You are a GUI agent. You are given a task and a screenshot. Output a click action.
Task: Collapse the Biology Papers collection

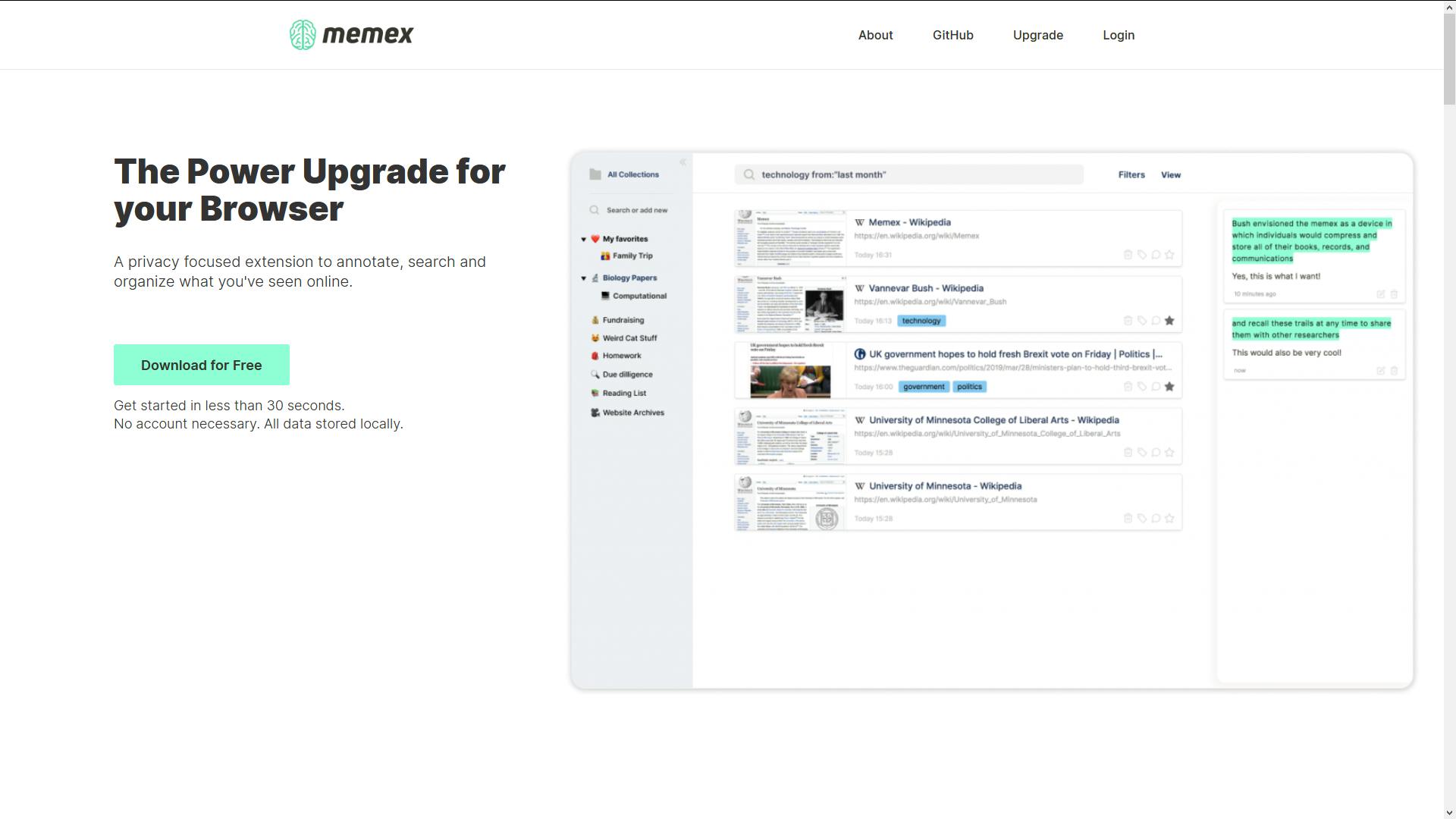click(583, 278)
